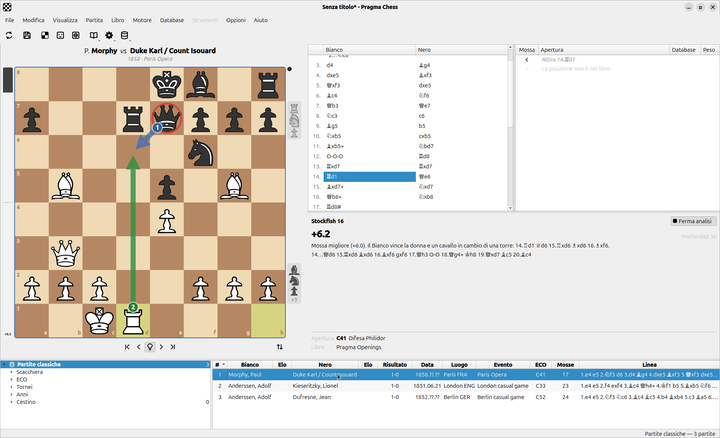Click the refresh arrows toolbar icon
This screenshot has width=720, height=438.
9,35
